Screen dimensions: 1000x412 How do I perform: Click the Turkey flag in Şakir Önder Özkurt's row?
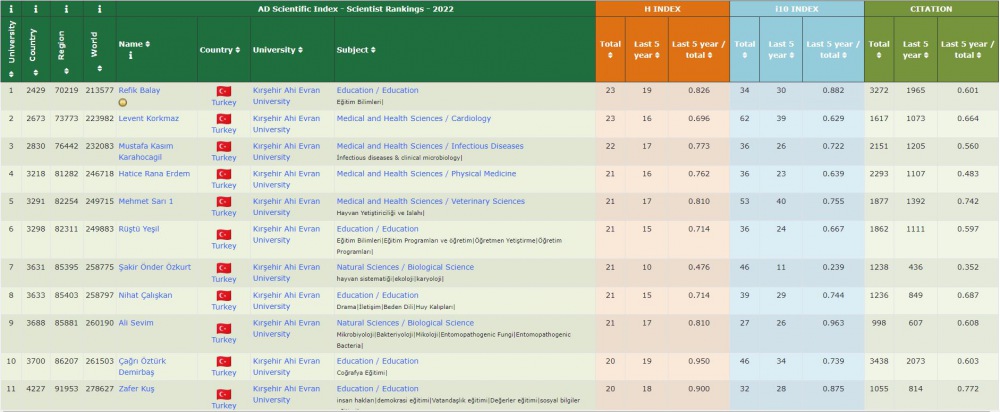224,267
